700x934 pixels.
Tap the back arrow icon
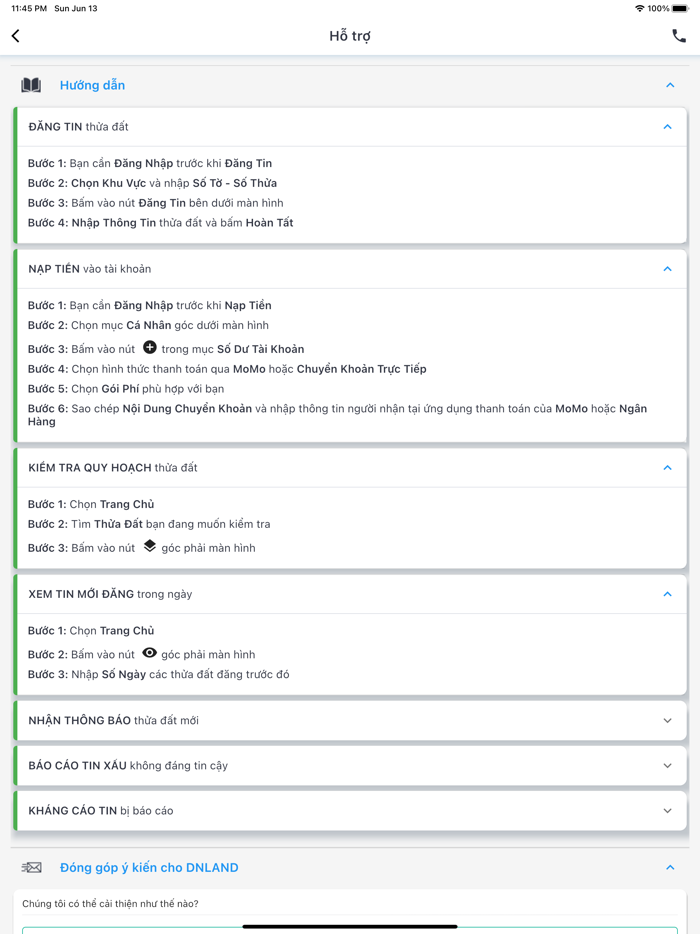pos(16,36)
